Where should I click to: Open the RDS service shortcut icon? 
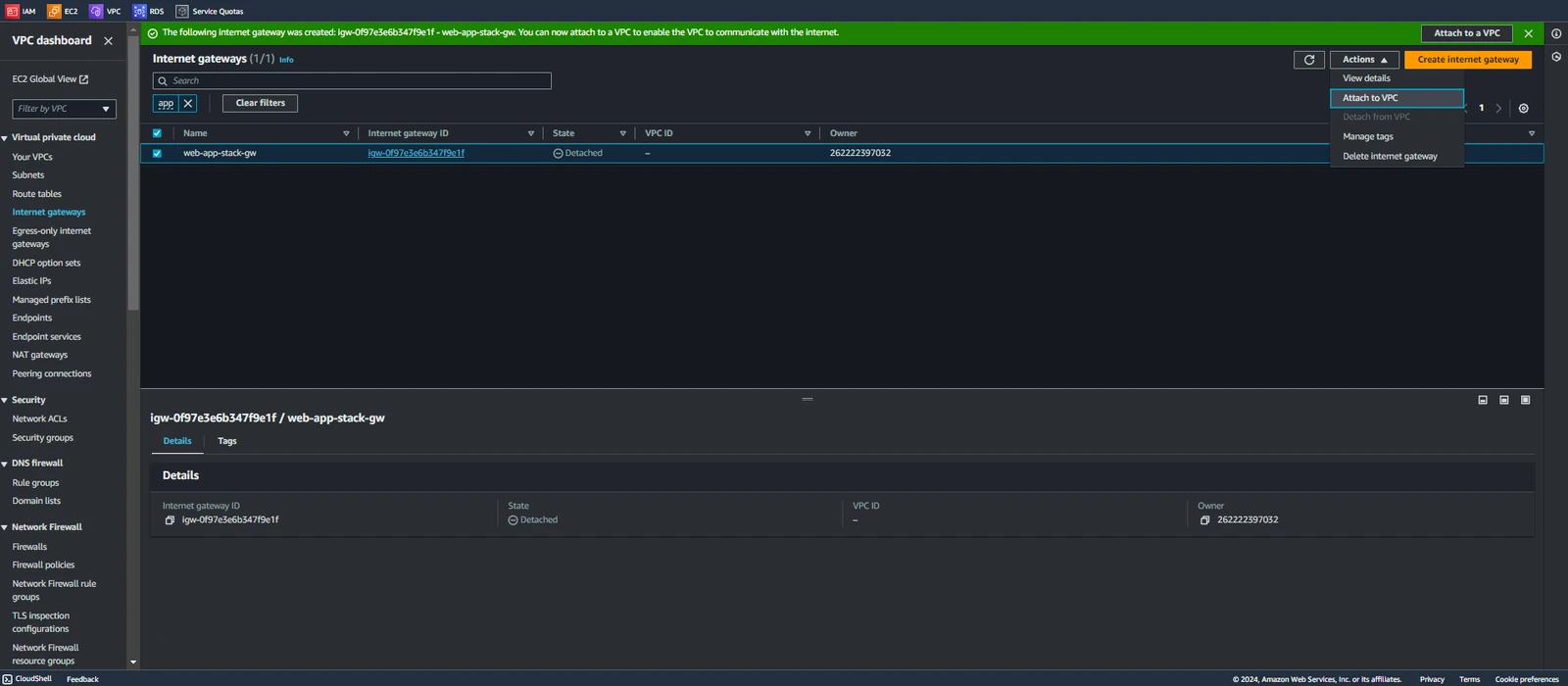(x=139, y=11)
